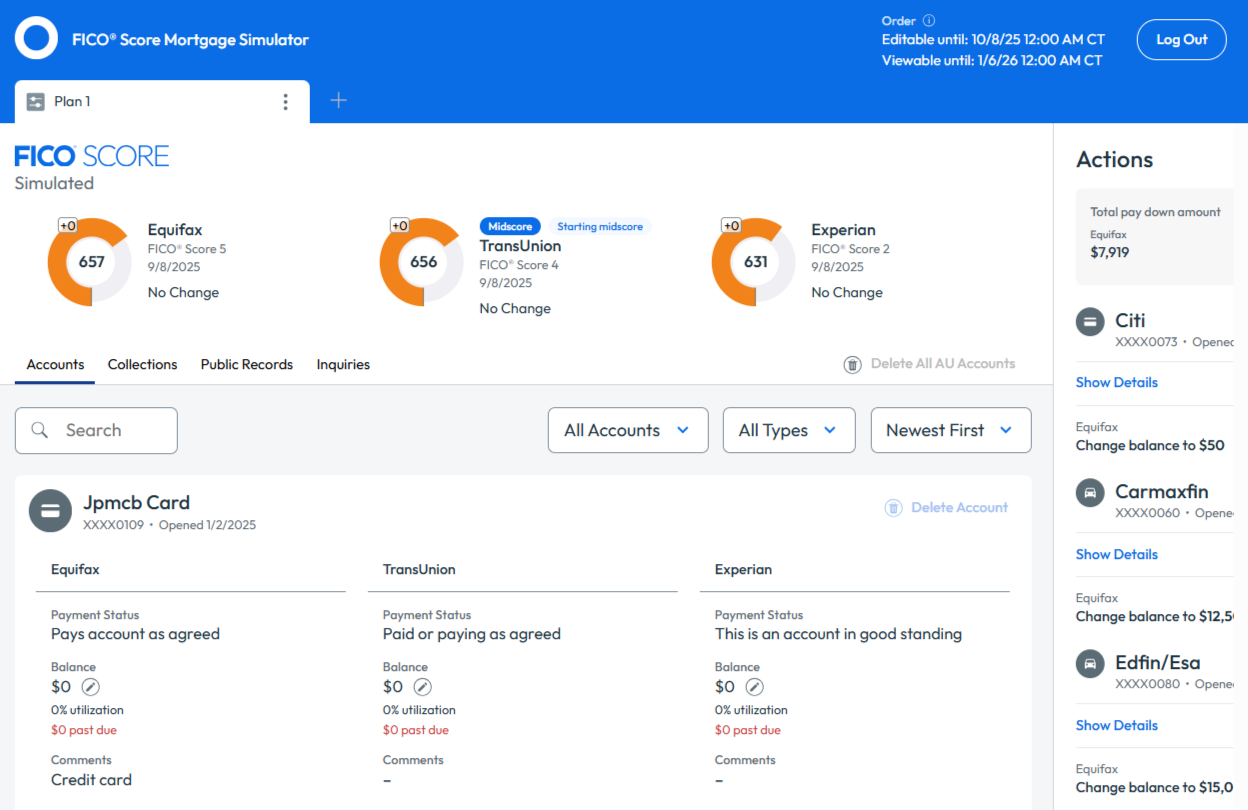Switch to the Public Records tab

coord(247,365)
